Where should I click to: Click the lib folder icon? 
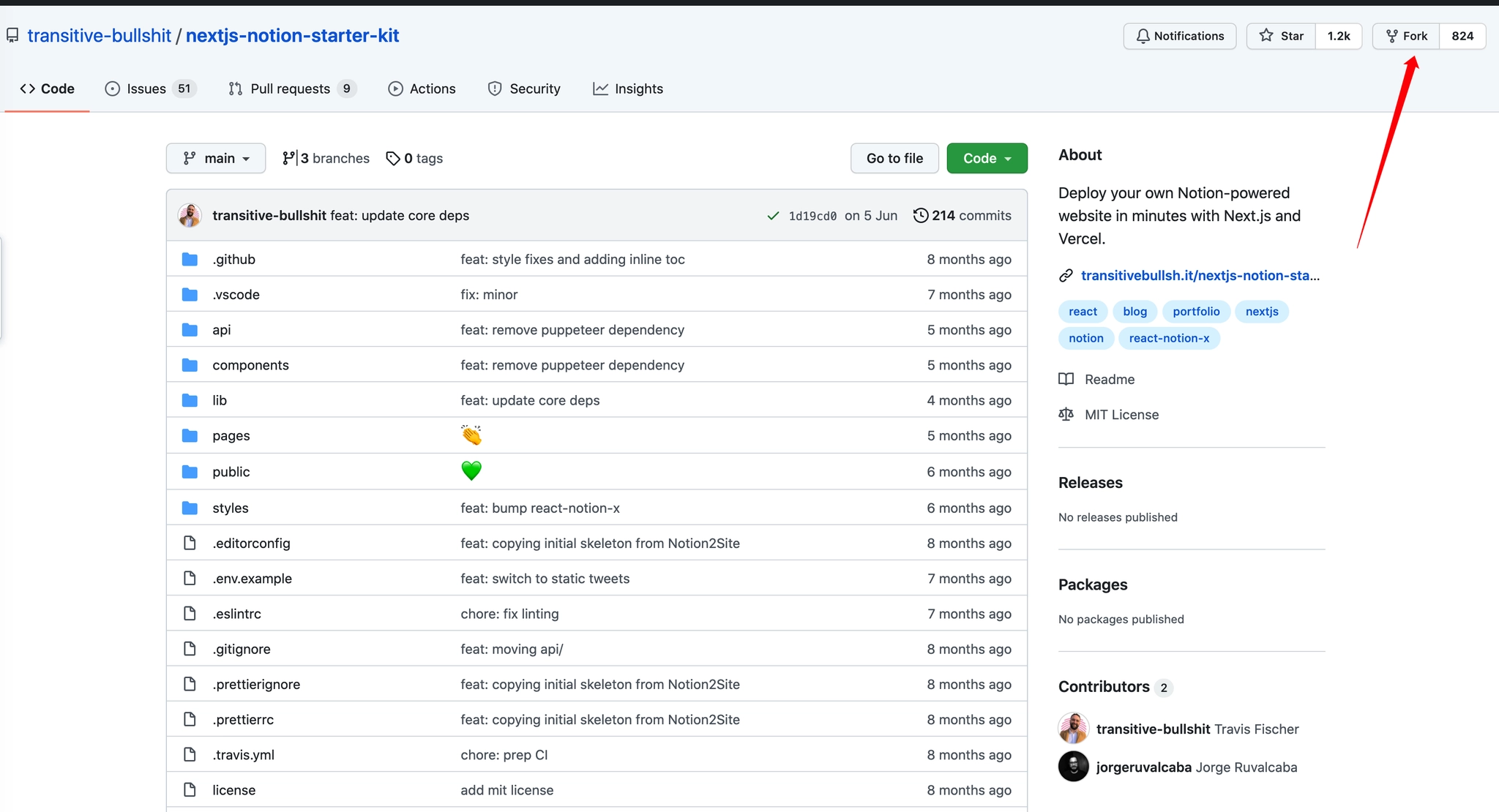point(190,400)
